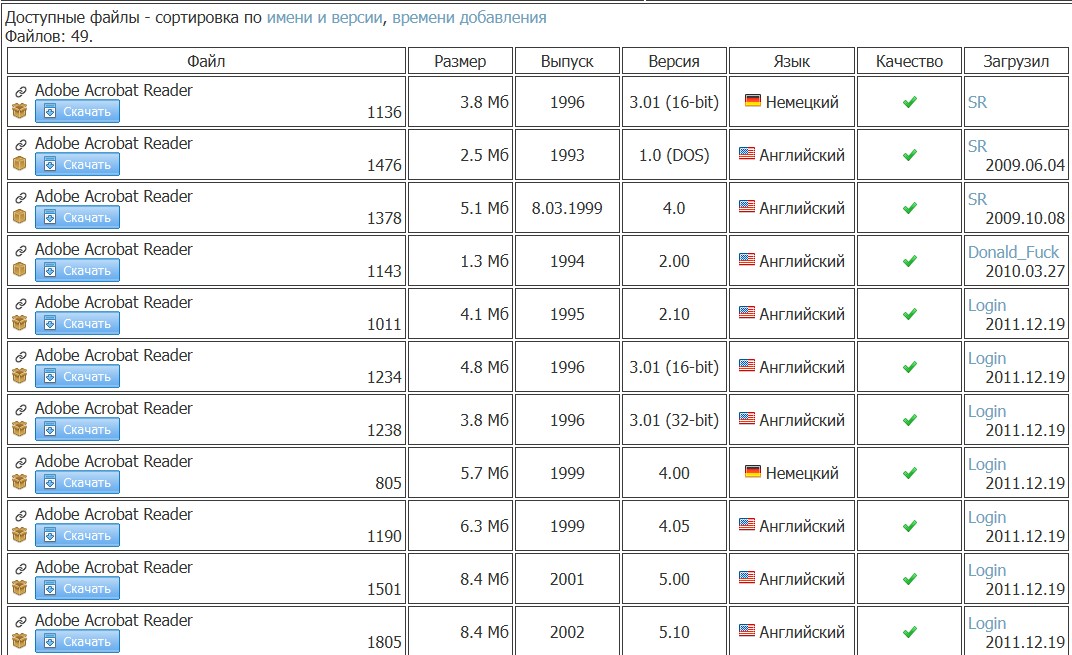
Task: Click the package box icon in the 1136-downloads row
Action: pos(20,111)
